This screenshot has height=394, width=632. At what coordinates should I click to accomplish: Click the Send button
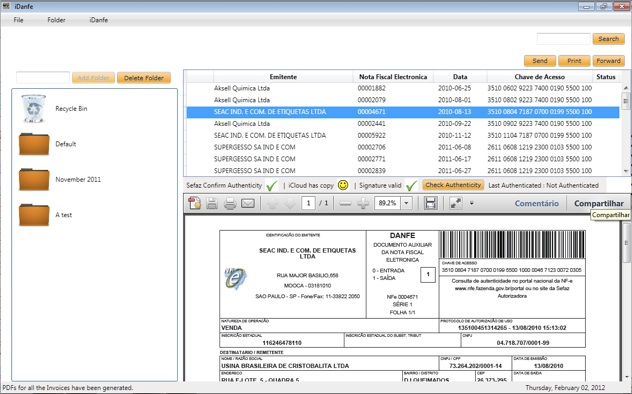[540, 61]
